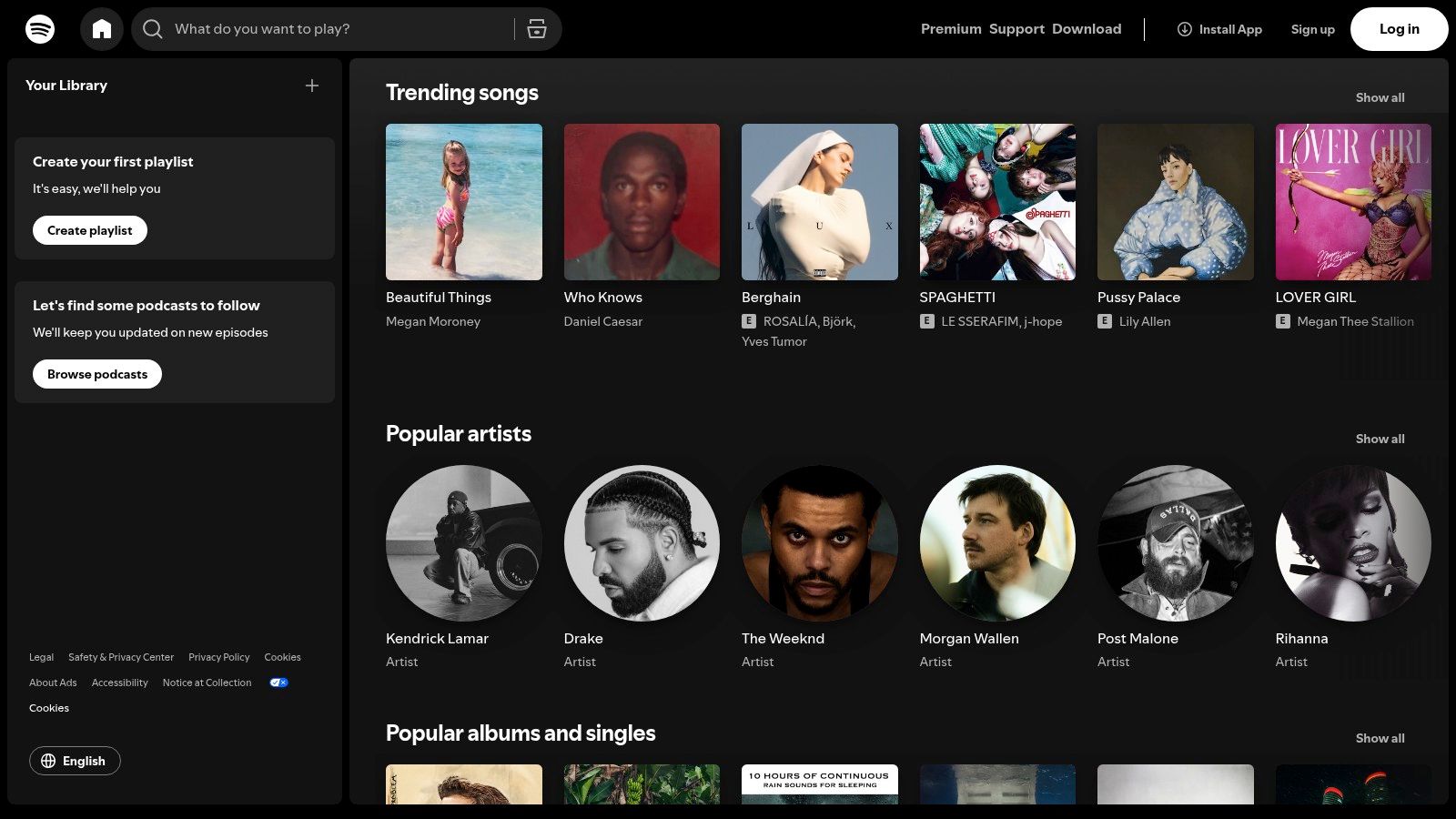Viewport: 1456px width, 819px height.
Task: Click the Sign up button
Action: [1312, 28]
